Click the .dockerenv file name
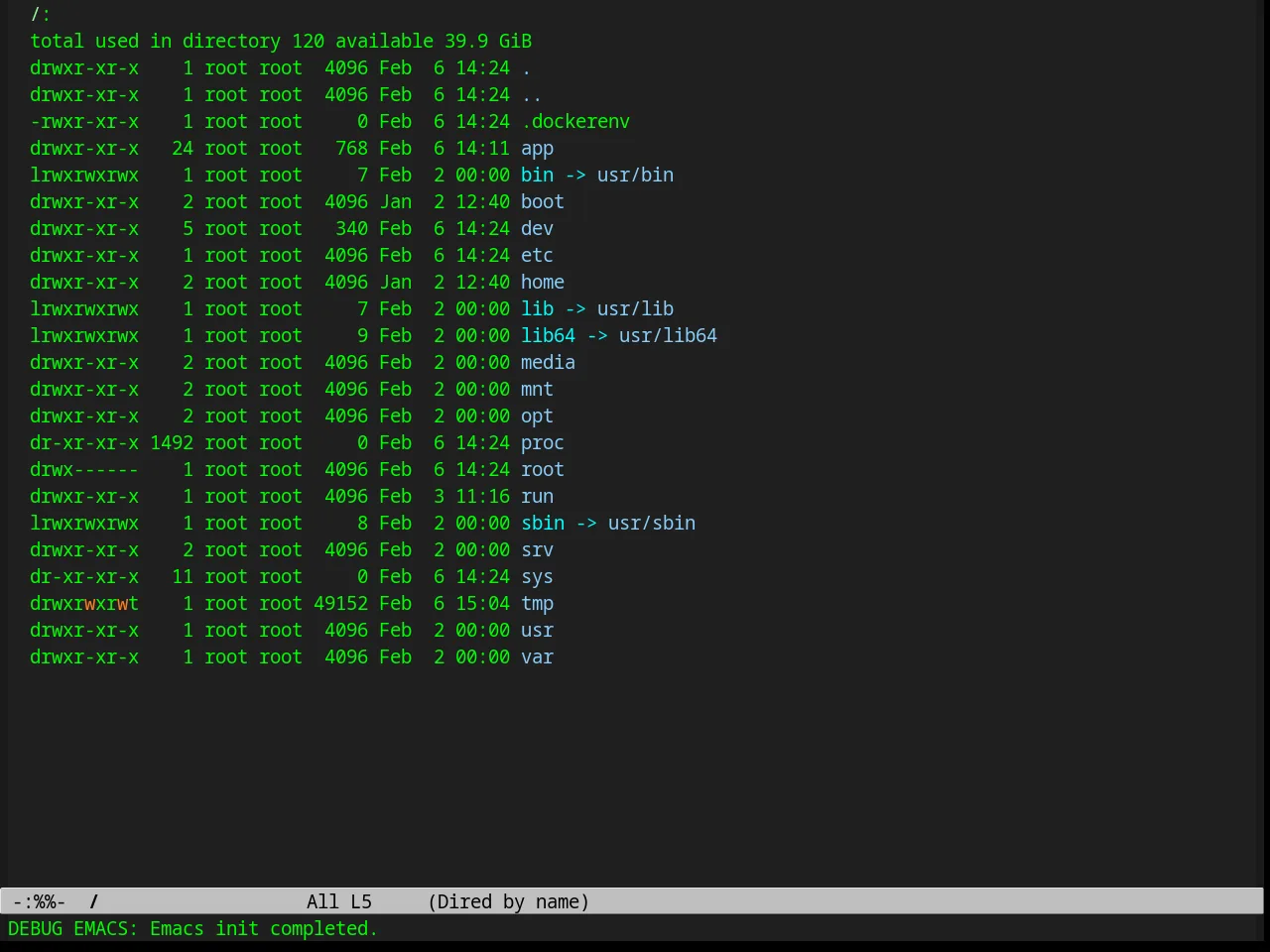Viewport: 1270px width, 952px height. tap(575, 122)
